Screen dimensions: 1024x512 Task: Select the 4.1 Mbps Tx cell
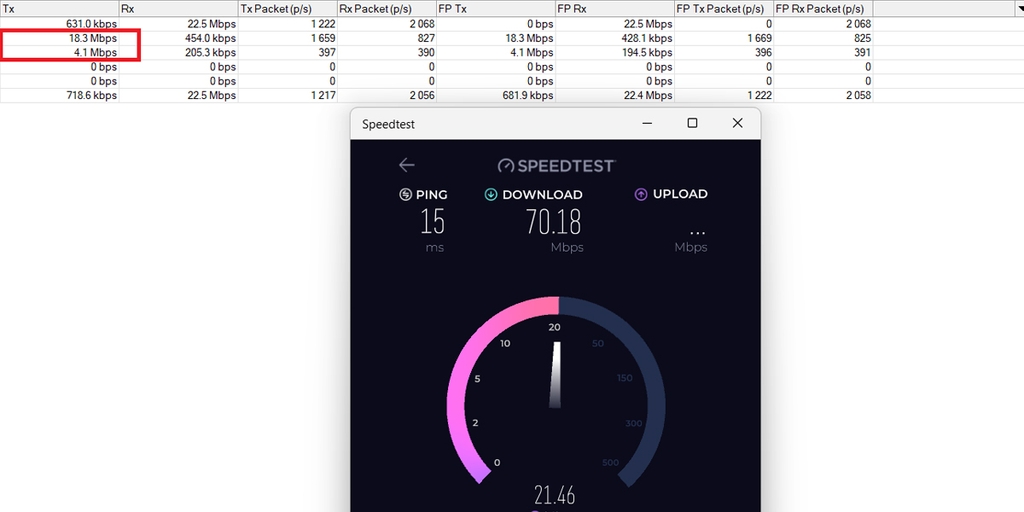[x=59, y=53]
